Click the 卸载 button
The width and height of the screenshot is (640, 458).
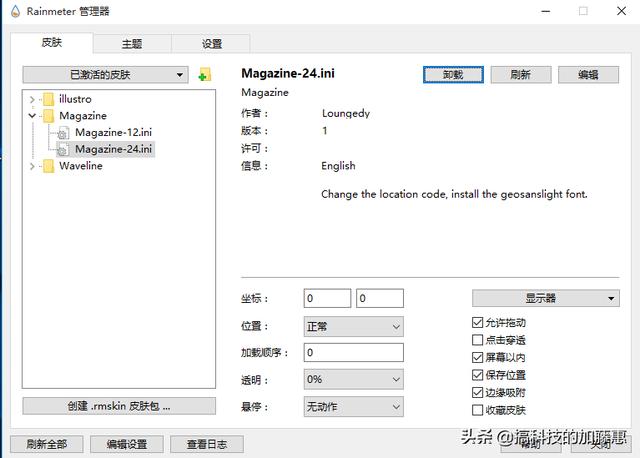(453, 75)
